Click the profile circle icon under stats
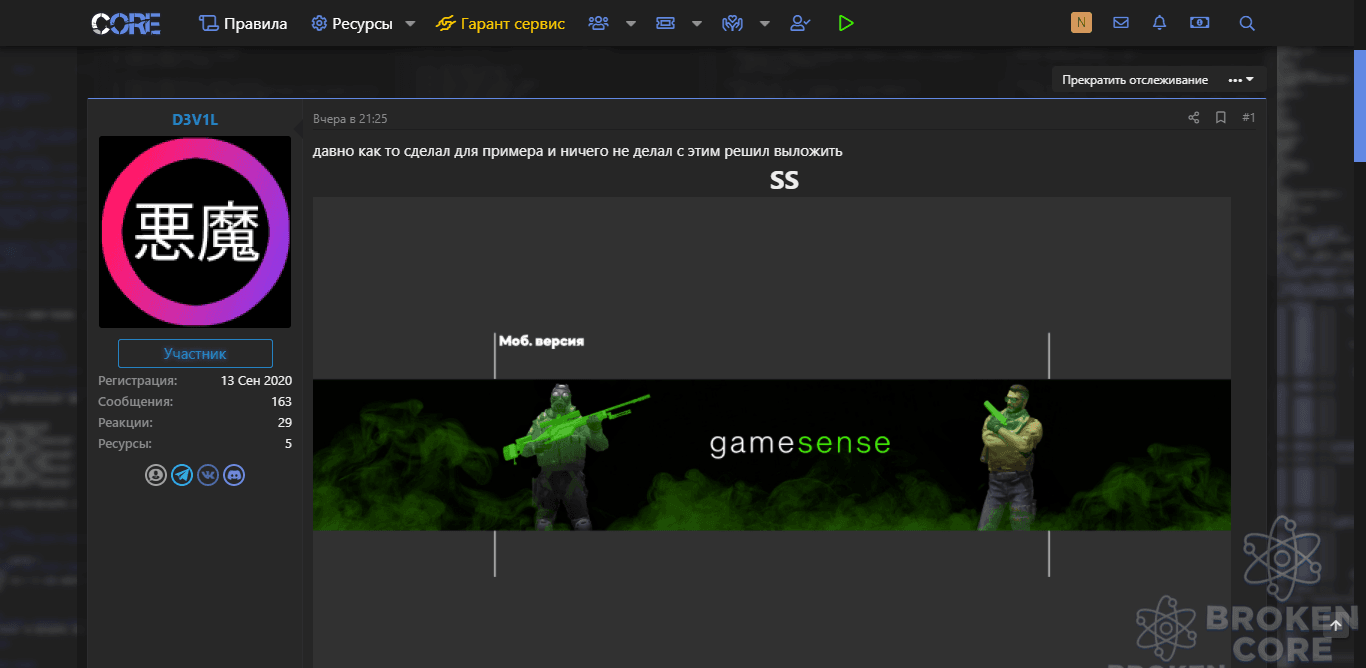The image size is (1366, 668). pyautogui.click(x=155, y=475)
